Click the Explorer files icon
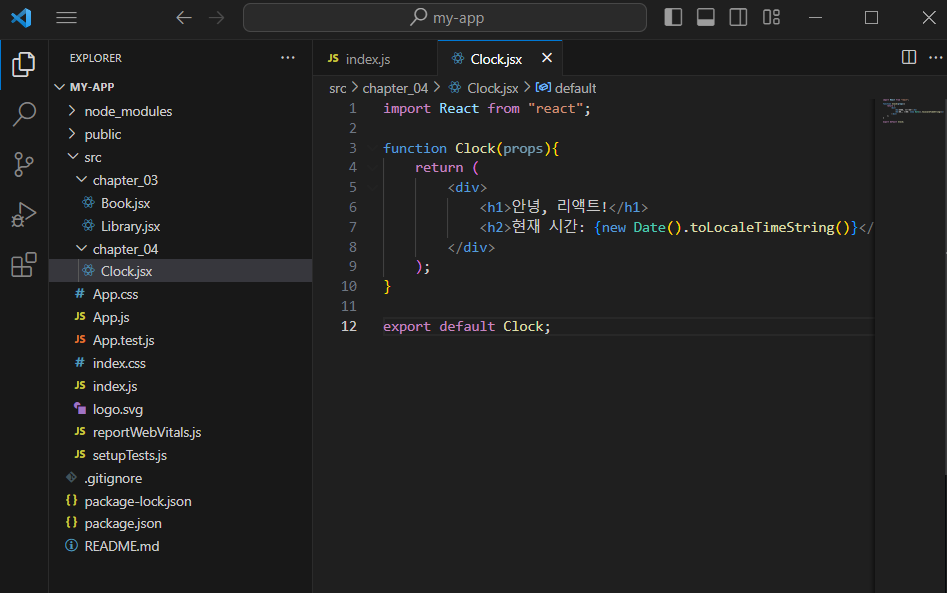Image resolution: width=947 pixels, height=593 pixels. point(24,65)
